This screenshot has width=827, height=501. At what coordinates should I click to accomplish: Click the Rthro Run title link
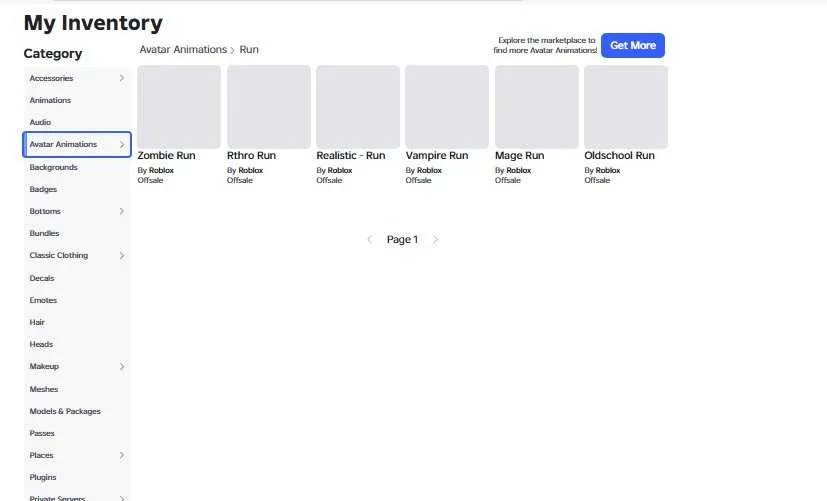[x=252, y=156]
